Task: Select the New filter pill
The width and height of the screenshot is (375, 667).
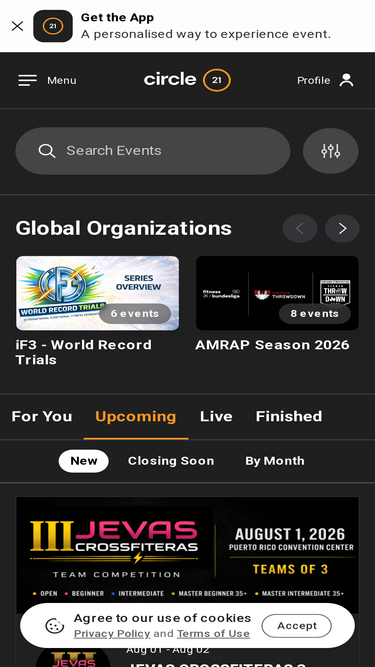Action: [84, 461]
